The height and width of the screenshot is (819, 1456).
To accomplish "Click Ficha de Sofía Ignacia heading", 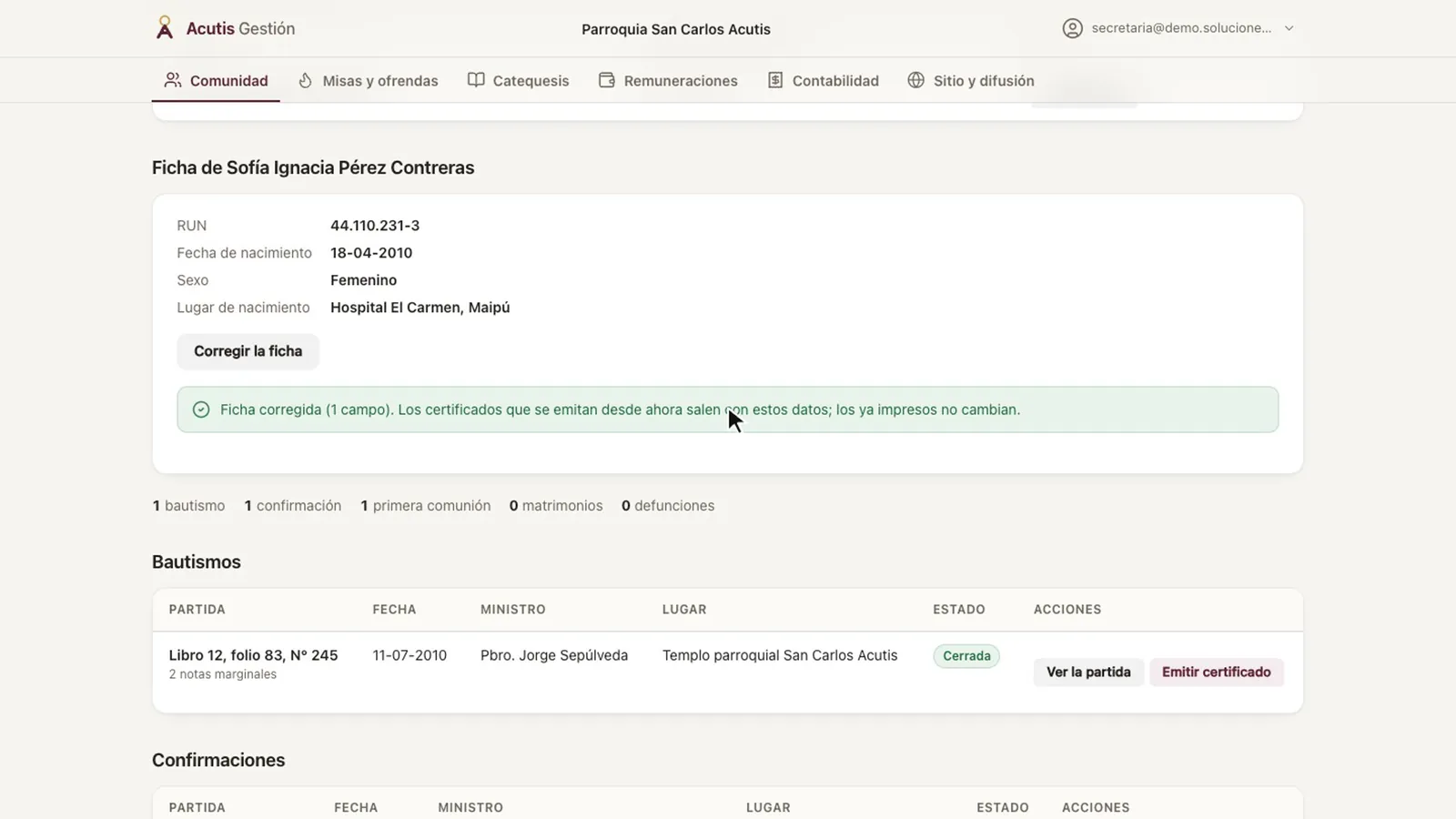I will click(x=313, y=167).
